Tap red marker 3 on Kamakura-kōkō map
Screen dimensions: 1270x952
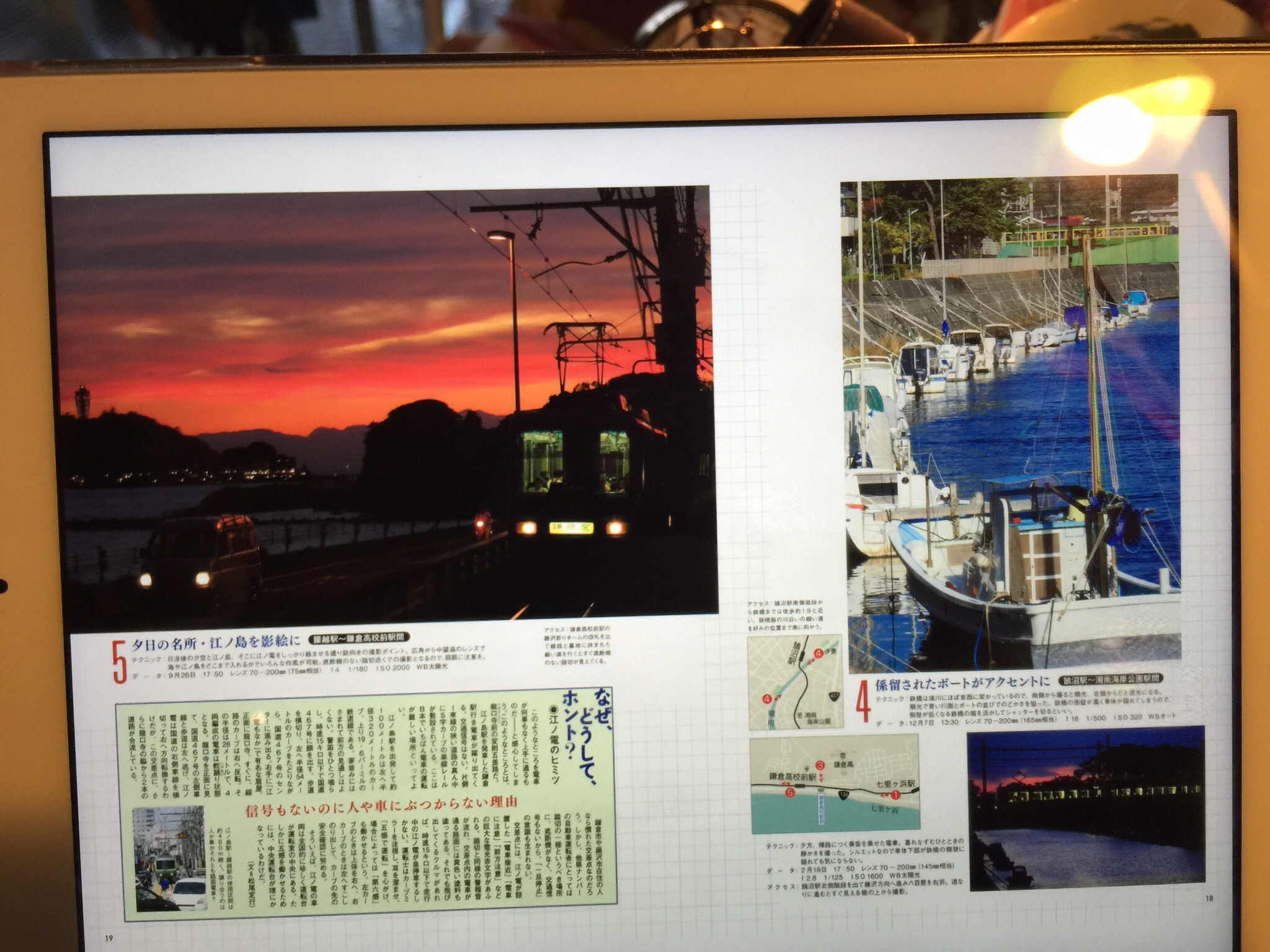point(820,765)
